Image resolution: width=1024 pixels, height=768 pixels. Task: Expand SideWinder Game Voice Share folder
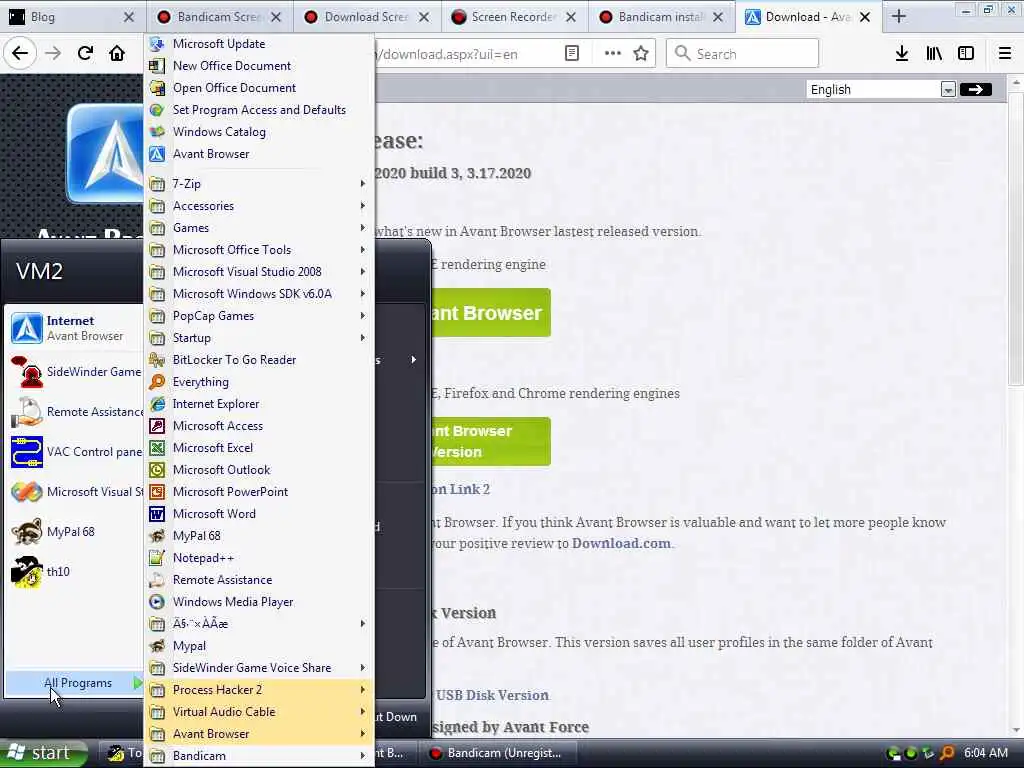(259, 668)
